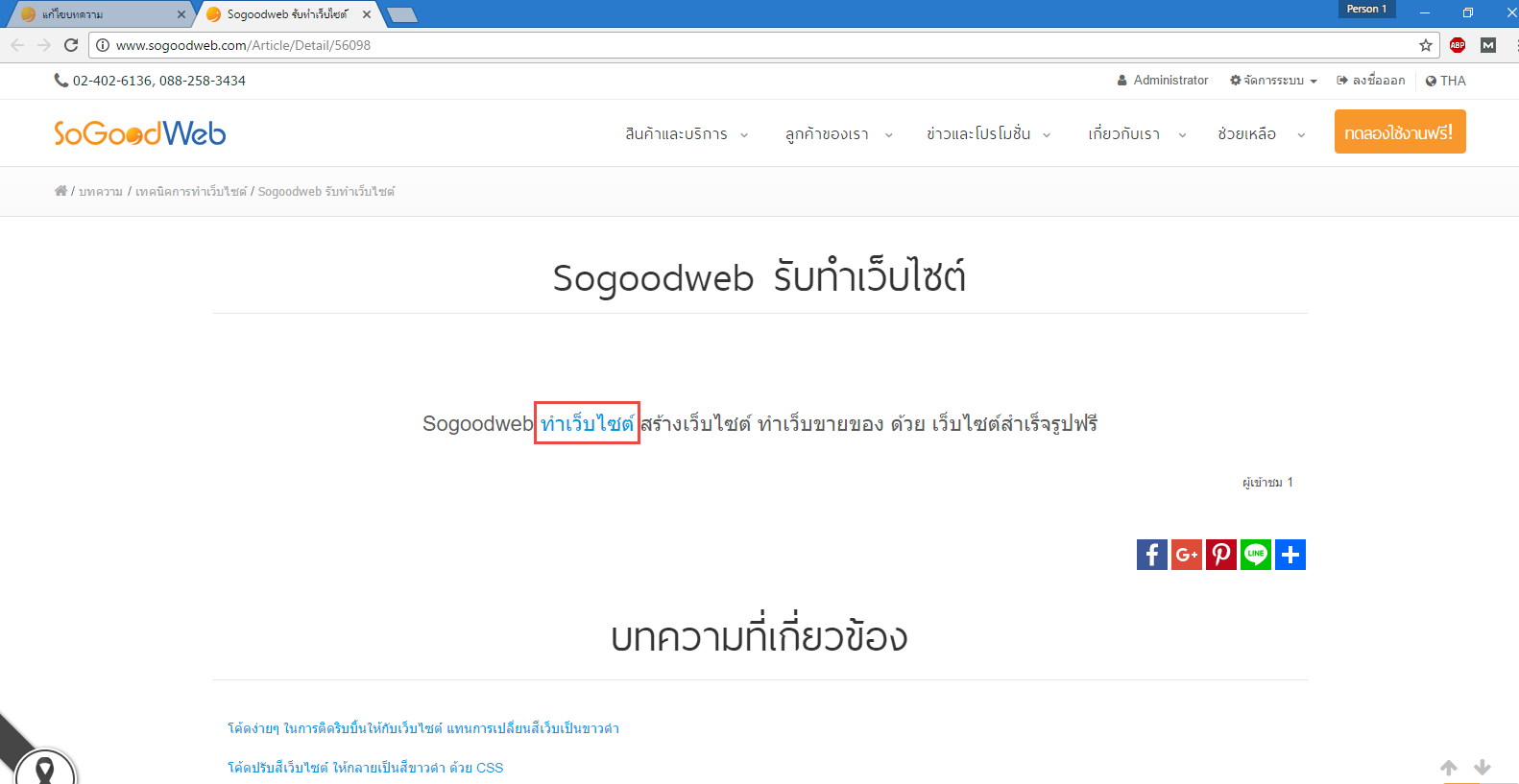The image size is (1519, 784).
Task: Share the article via LINE
Action: pyautogui.click(x=1256, y=555)
